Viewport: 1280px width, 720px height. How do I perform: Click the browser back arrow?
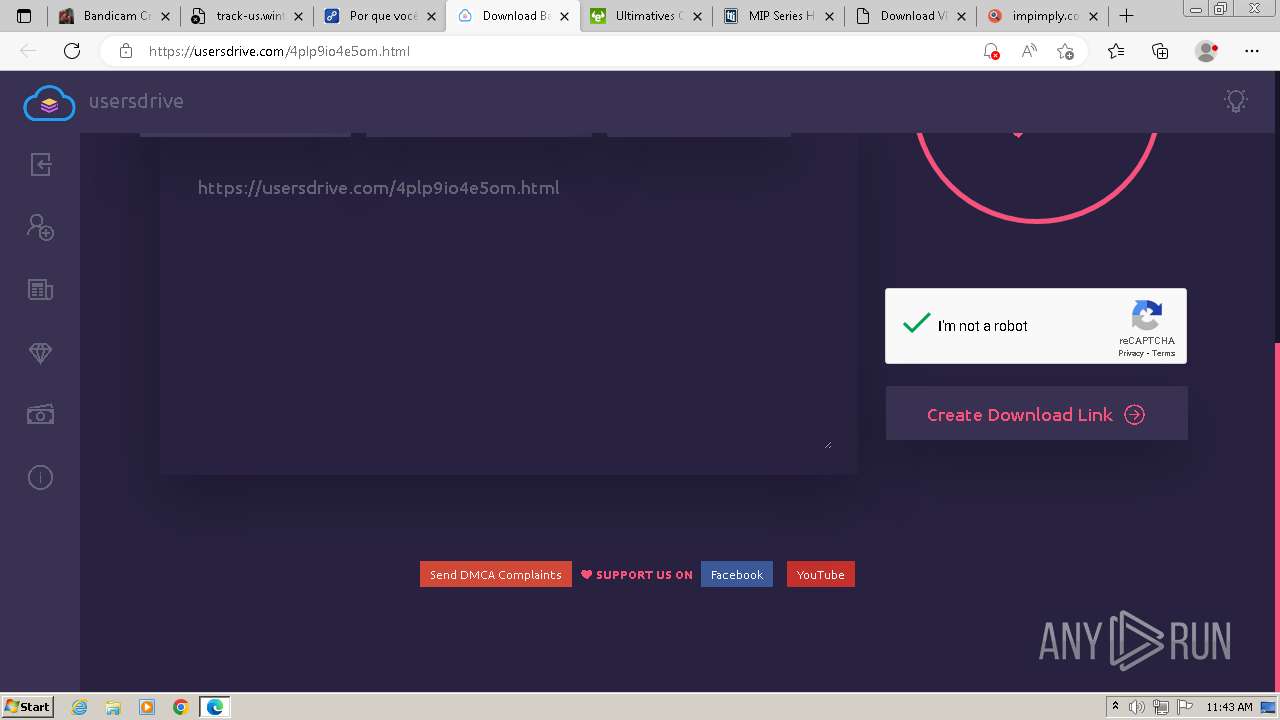pyautogui.click(x=28, y=51)
